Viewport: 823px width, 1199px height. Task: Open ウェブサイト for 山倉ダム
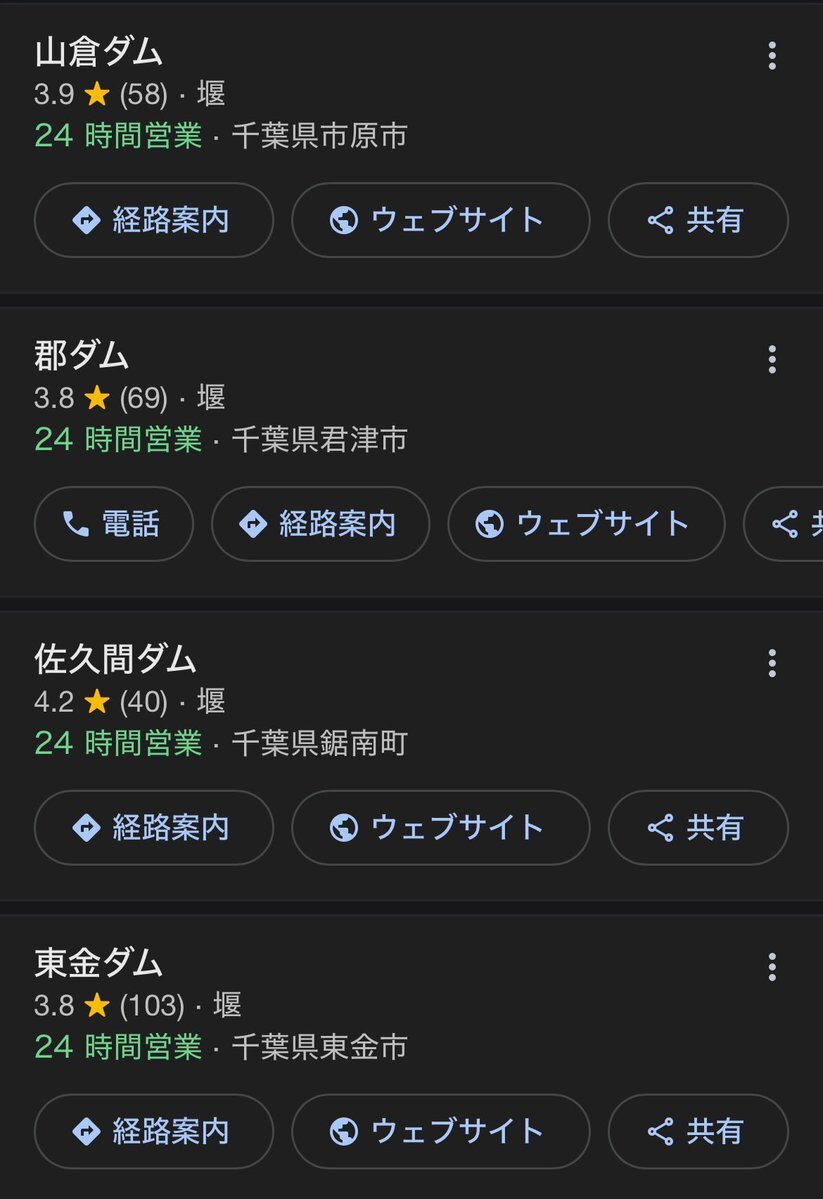coord(440,220)
